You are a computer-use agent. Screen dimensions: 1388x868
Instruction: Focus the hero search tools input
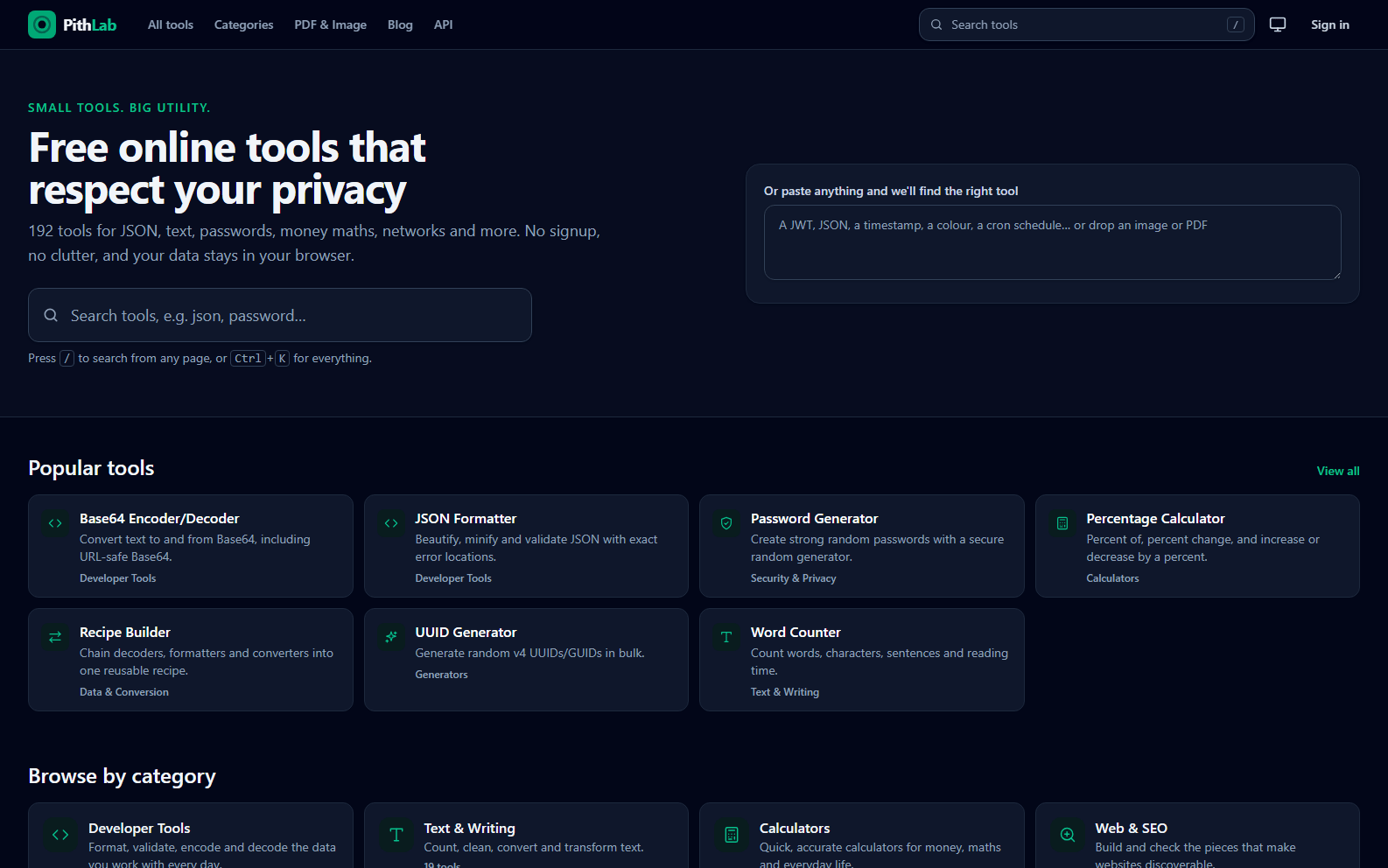[280, 315]
